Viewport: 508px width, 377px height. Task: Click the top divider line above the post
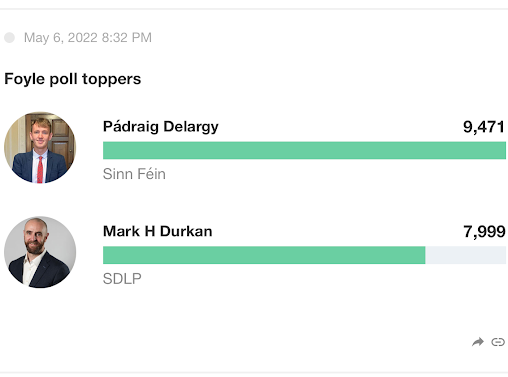(254, 9)
